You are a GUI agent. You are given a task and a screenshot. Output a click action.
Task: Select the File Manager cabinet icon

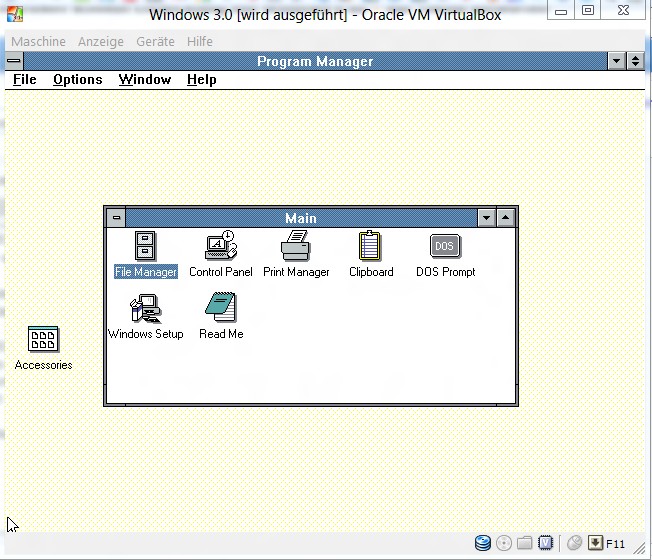tap(145, 246)
